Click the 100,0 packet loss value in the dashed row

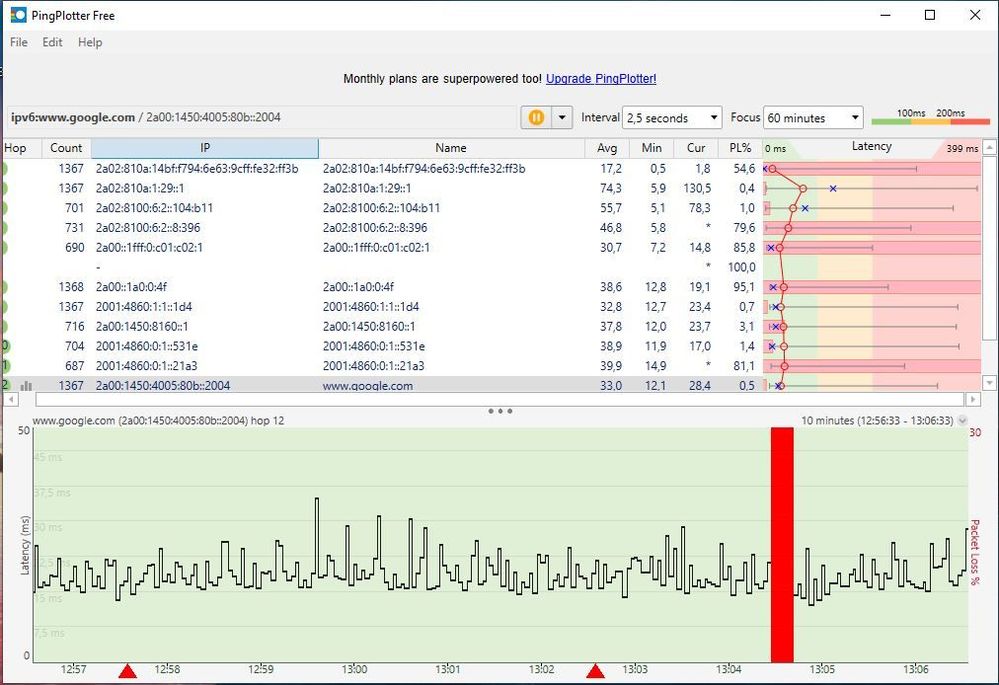[742, 267]
